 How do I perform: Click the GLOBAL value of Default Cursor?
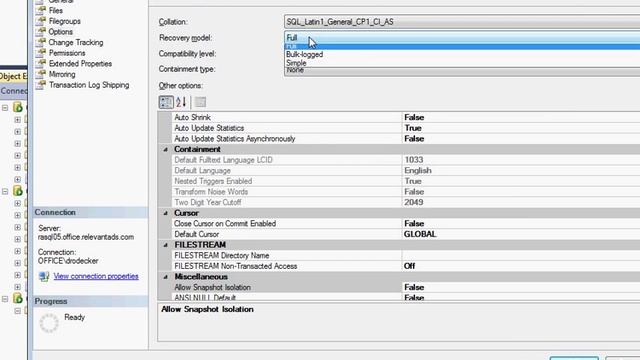pos(420,234)
